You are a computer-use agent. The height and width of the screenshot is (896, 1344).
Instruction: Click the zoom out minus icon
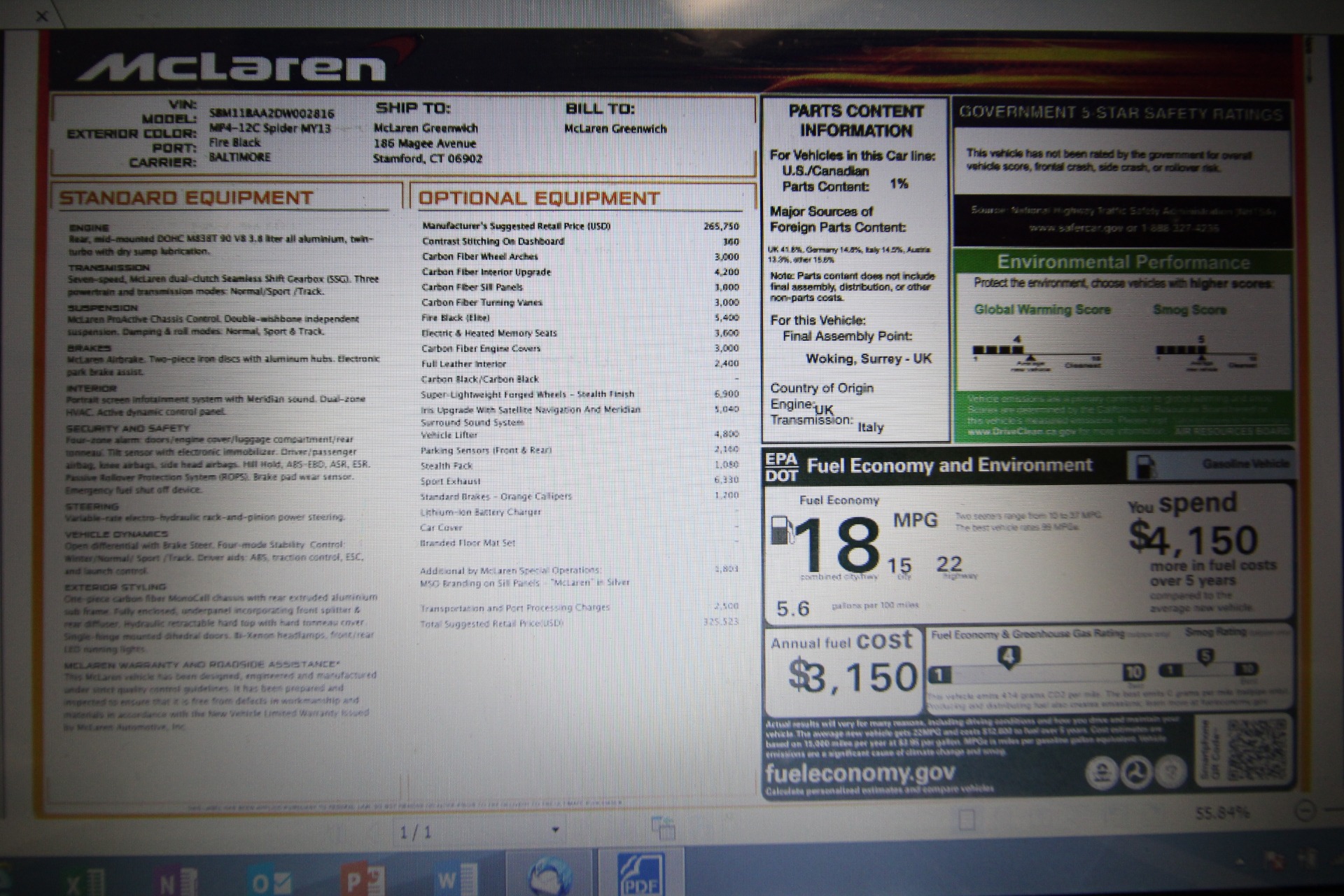tap(1305, 811)
